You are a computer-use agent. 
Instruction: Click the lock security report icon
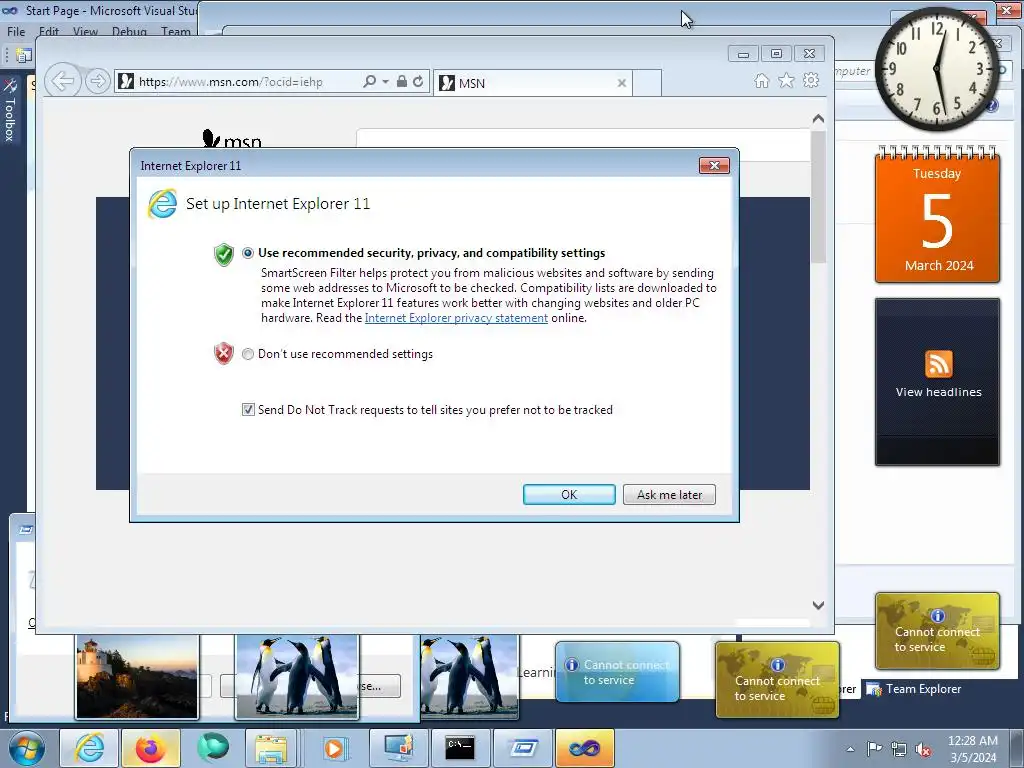[402, 82]
